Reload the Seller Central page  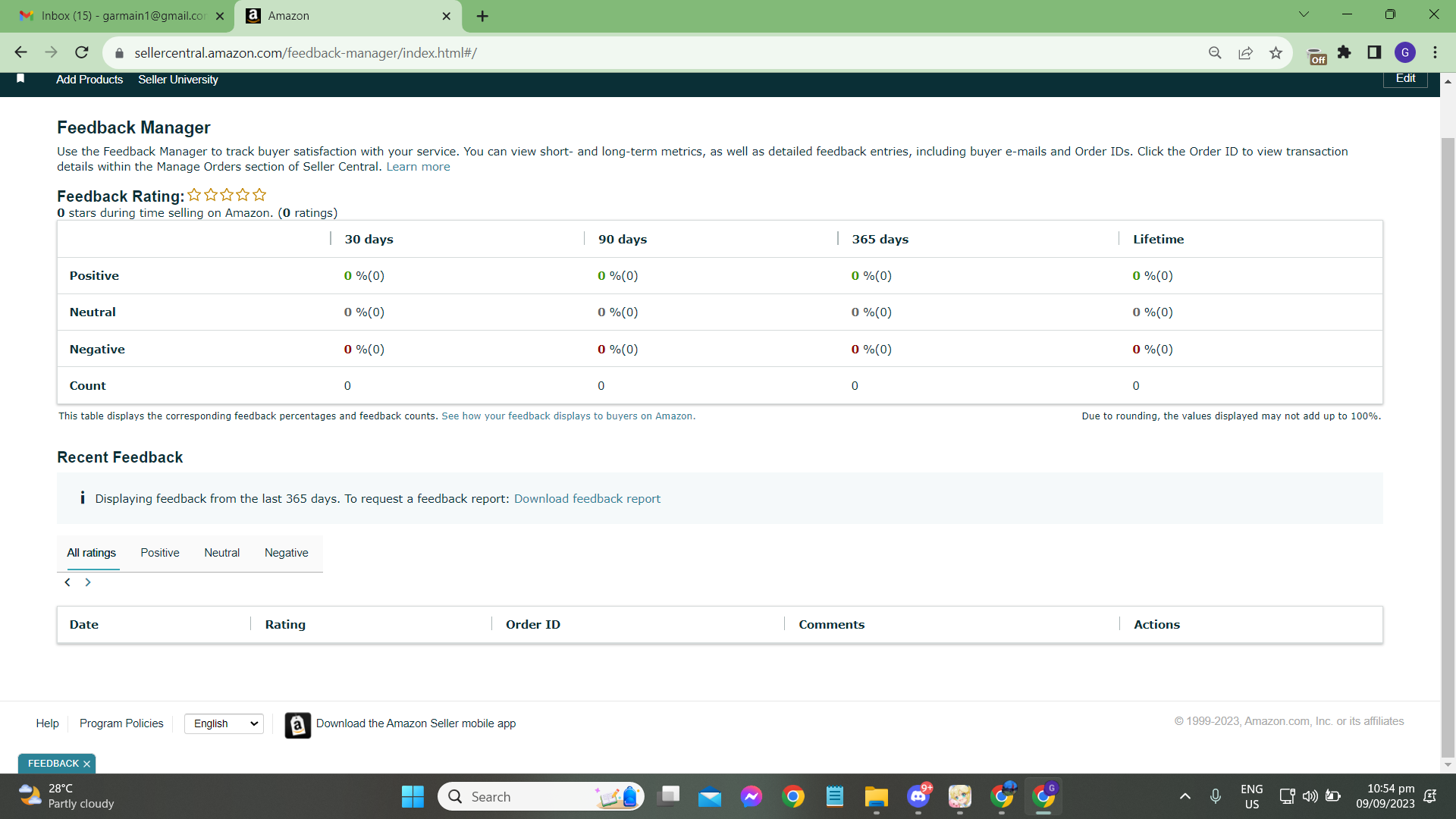(x=82, y=52)
